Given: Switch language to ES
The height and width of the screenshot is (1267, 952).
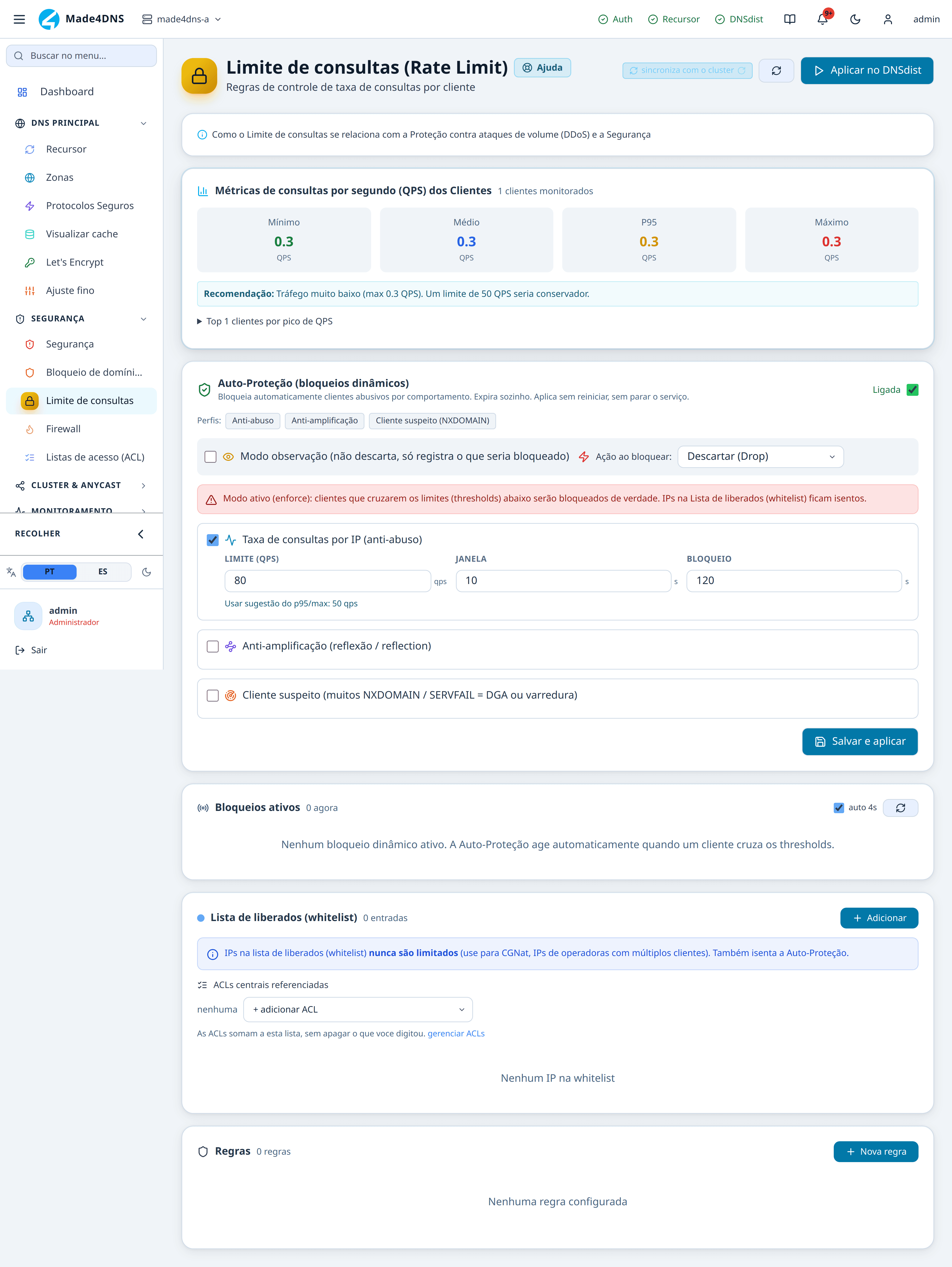Looking at the screenshot, I should (103, 572).
